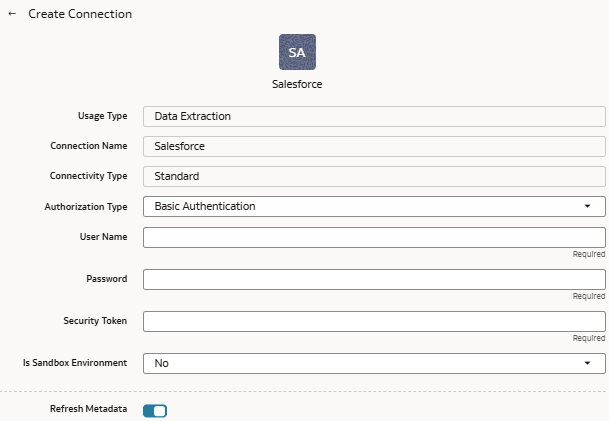The height and width of the screenshot is (421, 609).
Task: Click the Is Sandbox Environment label
Action: coord(75,363)
